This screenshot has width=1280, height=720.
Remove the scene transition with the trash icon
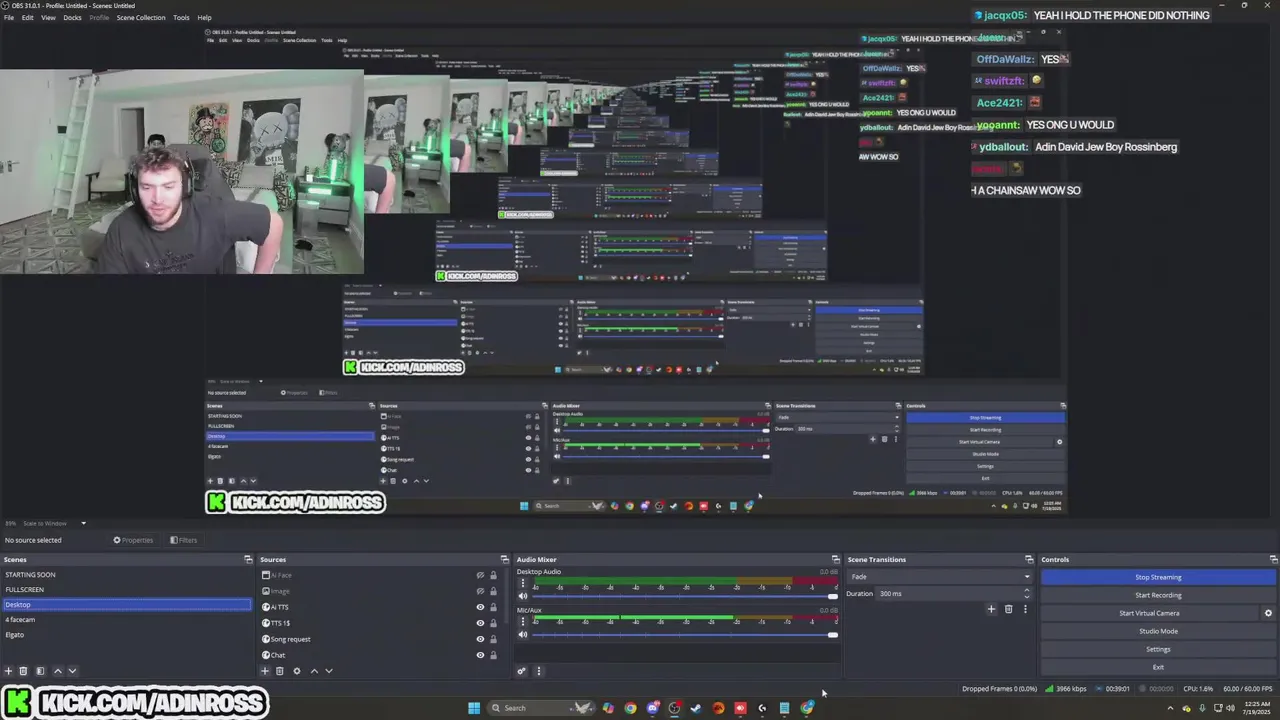click(x=1008, y=609)
